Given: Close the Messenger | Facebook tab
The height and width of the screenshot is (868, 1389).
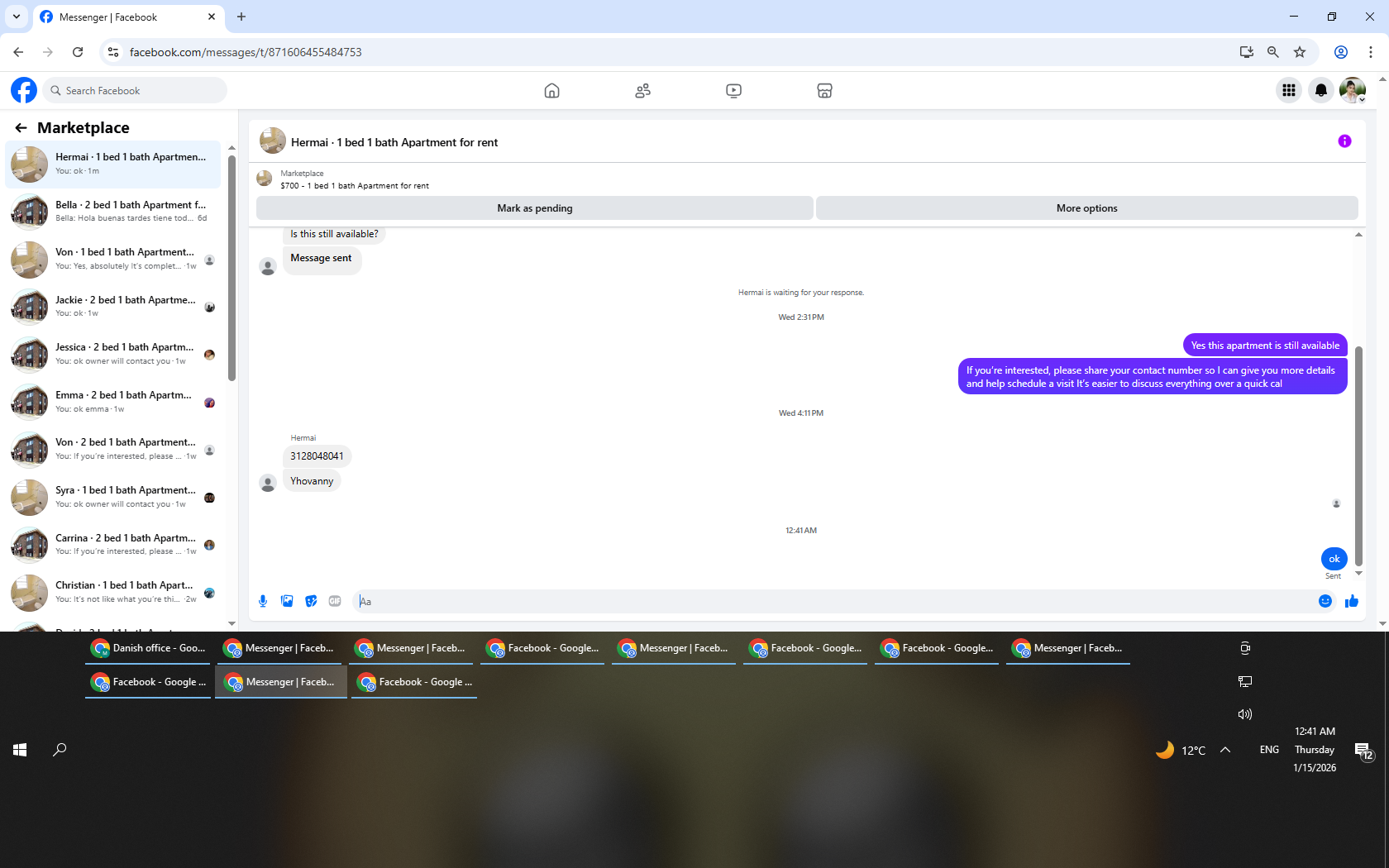Looking at the screenshot, I should tap(212, 17).
